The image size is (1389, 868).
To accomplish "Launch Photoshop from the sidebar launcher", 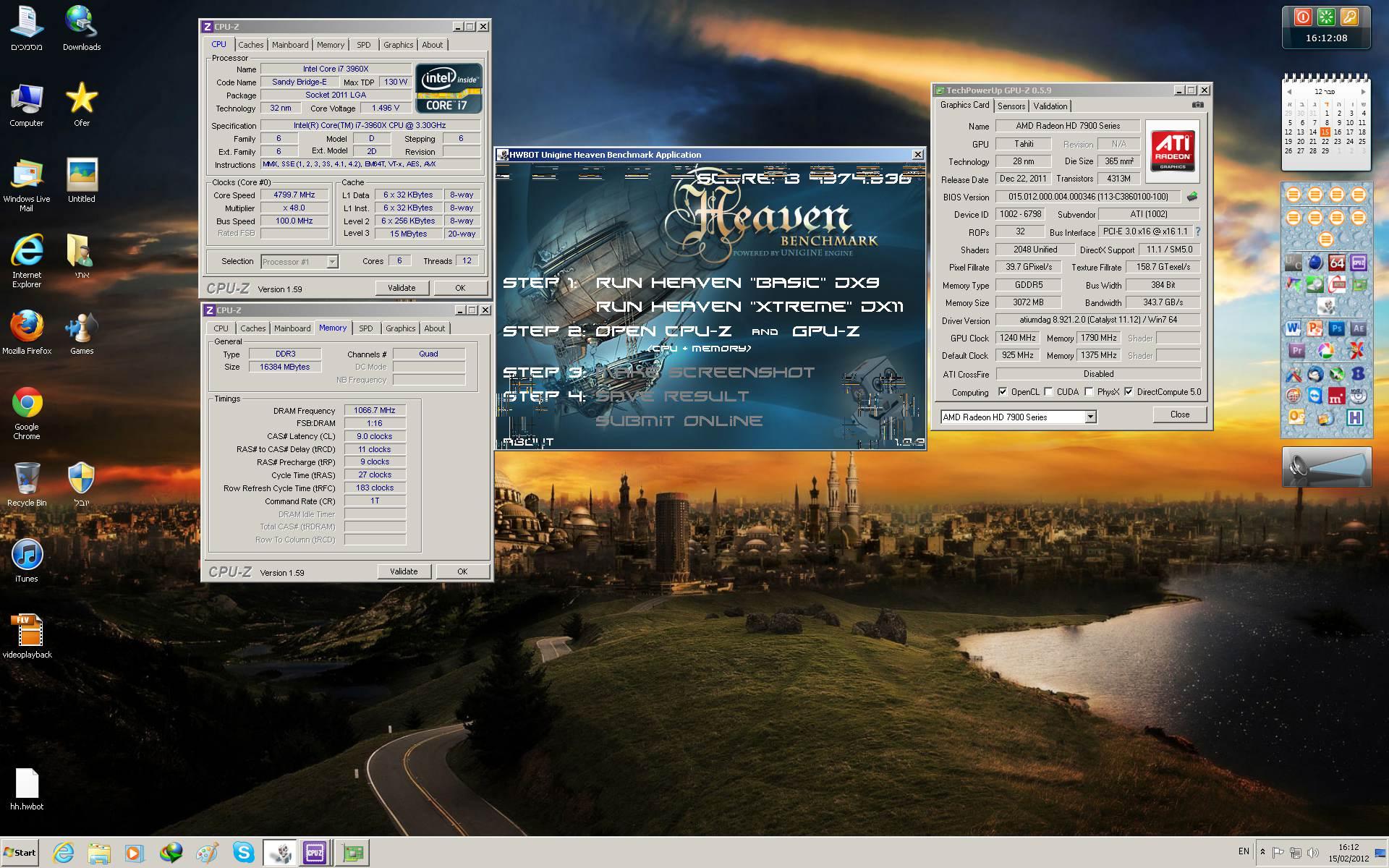I will click(x=1337, y=328).
